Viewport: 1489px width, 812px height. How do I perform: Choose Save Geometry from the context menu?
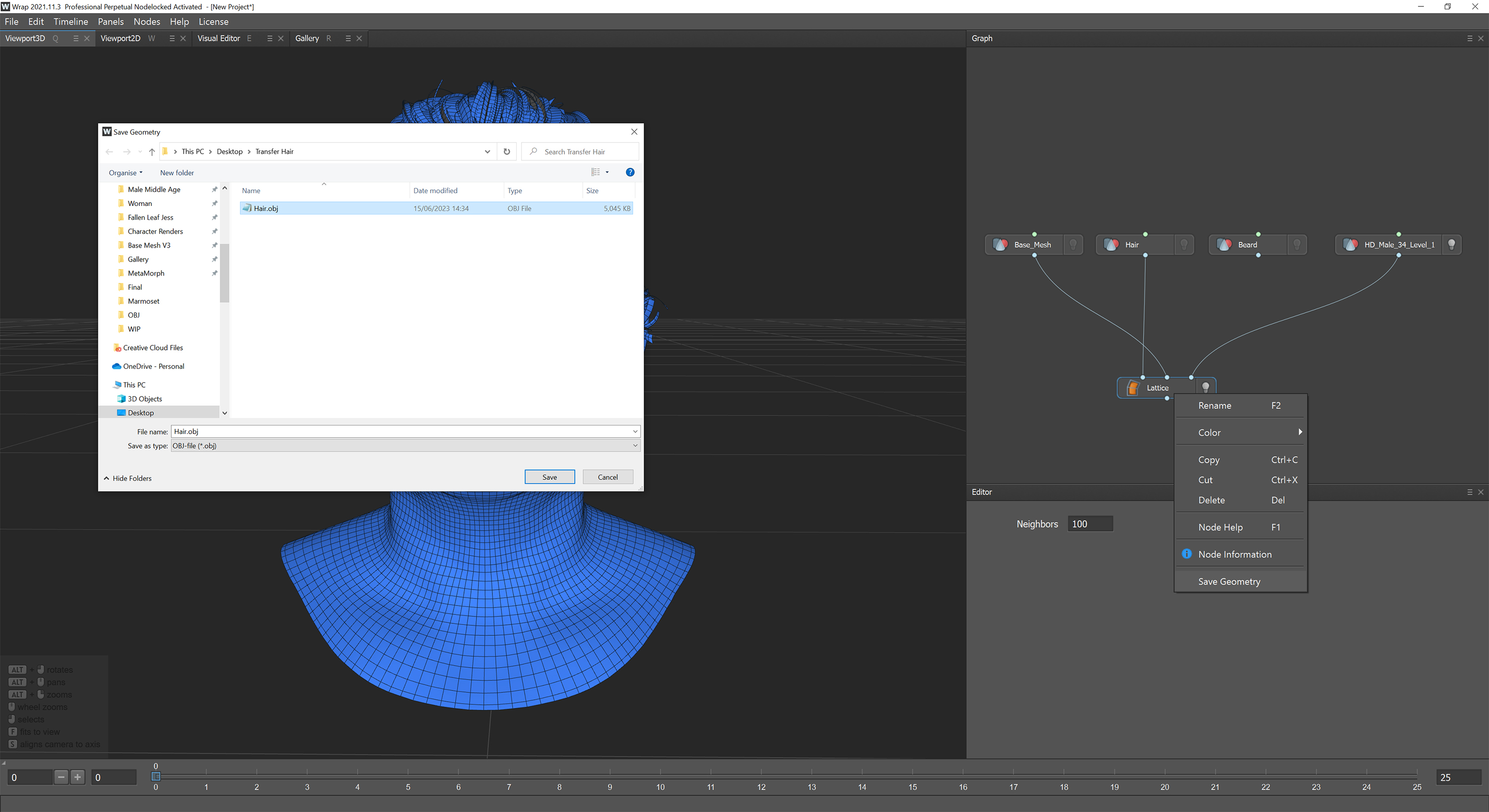click(1228, 581)
